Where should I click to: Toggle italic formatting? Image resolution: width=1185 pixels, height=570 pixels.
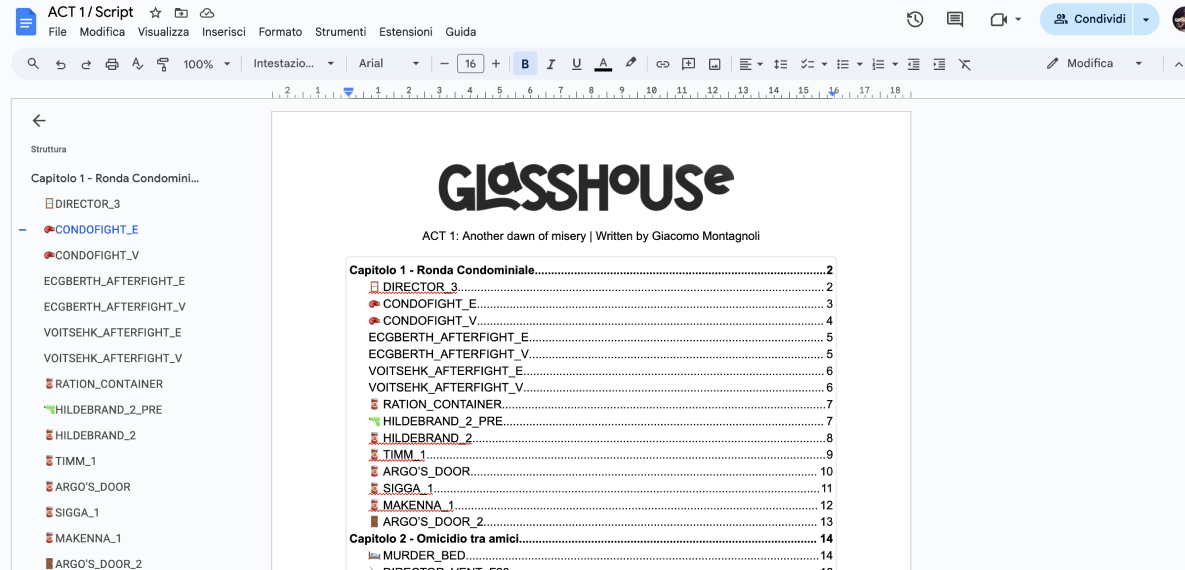pos(551,64)
